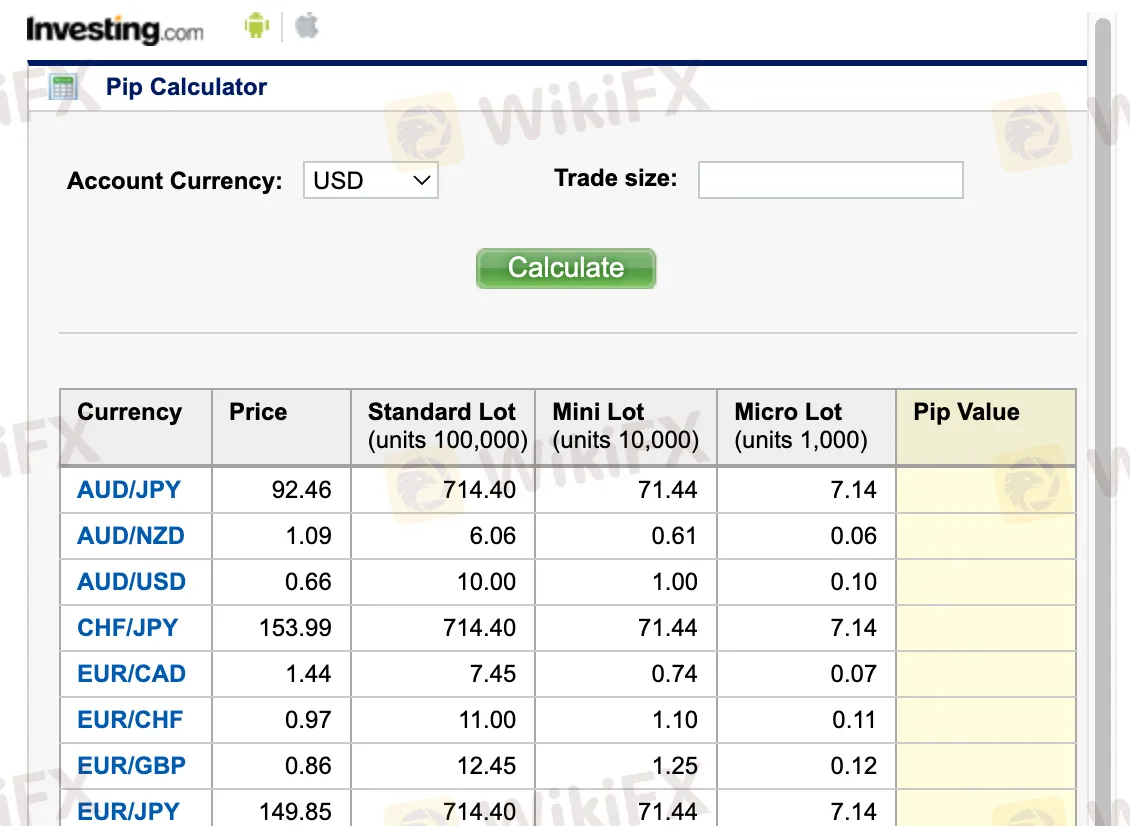Open the AUD/USD currency pair link
The height and width of the screenshot is (826, 1130).
[131, 582]
